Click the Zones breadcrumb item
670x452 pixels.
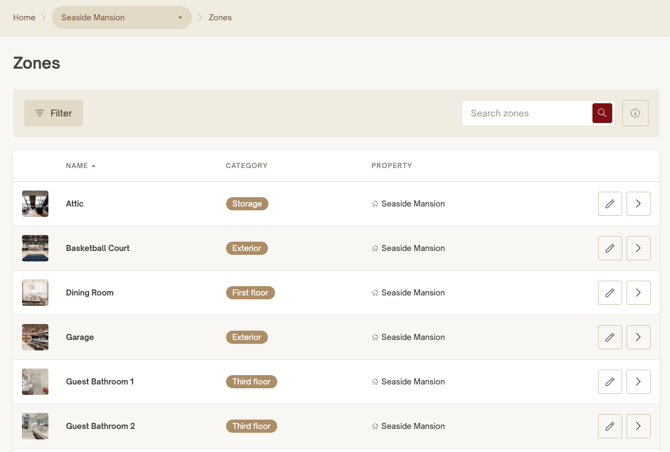click(x=220, y=17)
